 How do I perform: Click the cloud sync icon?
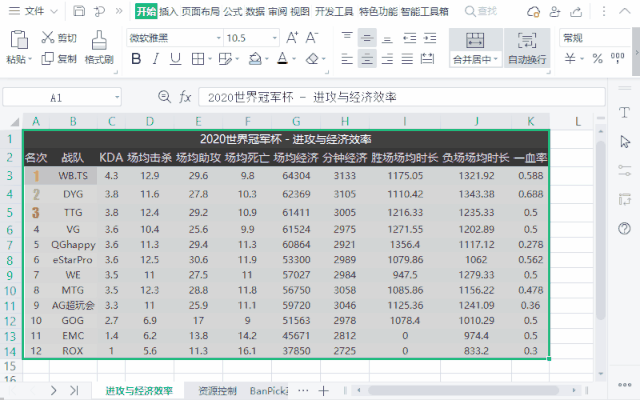[x=533, y=11]
